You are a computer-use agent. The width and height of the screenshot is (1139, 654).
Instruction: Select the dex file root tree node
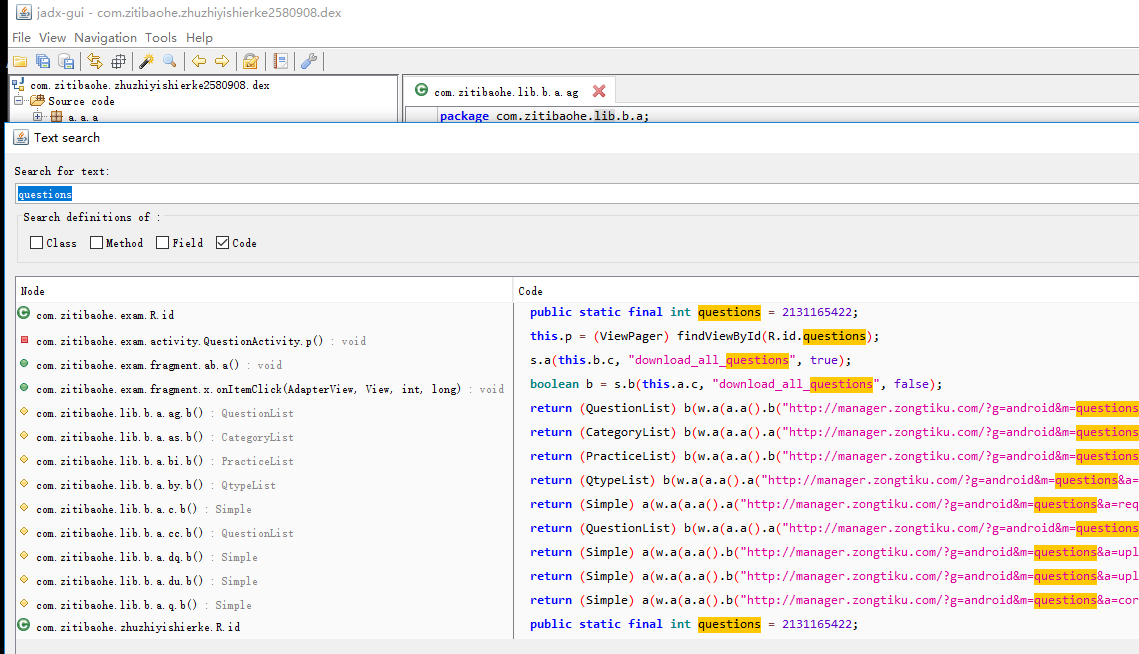click(150, 85)
